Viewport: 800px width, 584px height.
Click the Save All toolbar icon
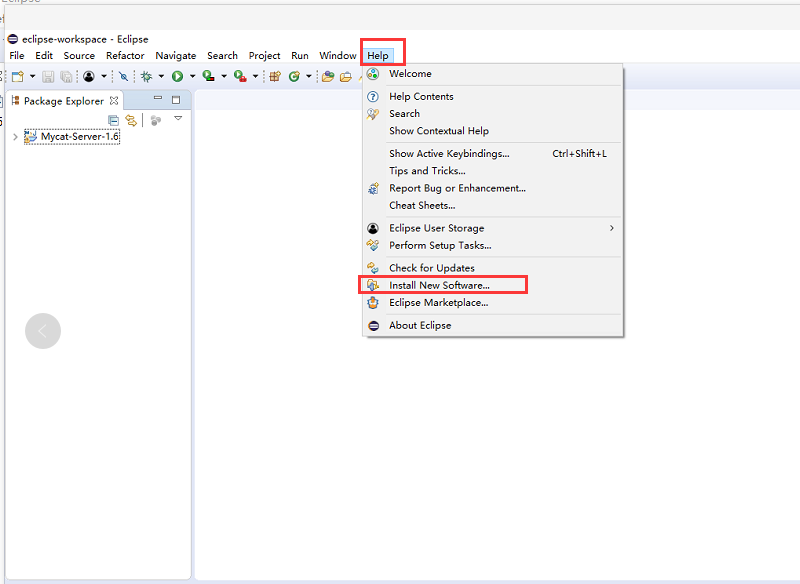click(x=66, y=77)
